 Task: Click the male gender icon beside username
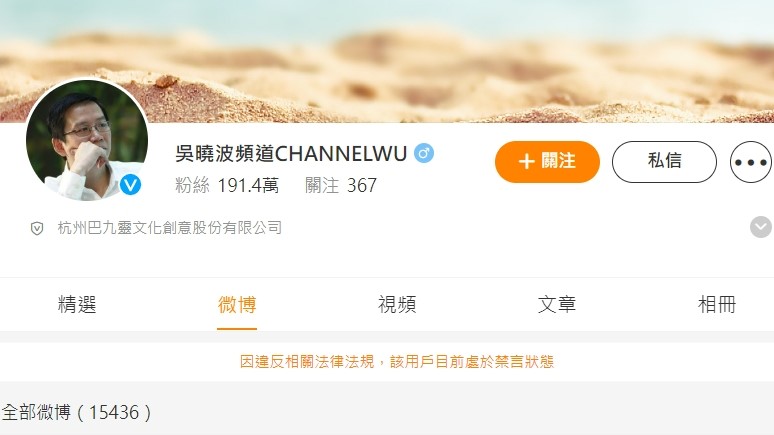[424, 153]
